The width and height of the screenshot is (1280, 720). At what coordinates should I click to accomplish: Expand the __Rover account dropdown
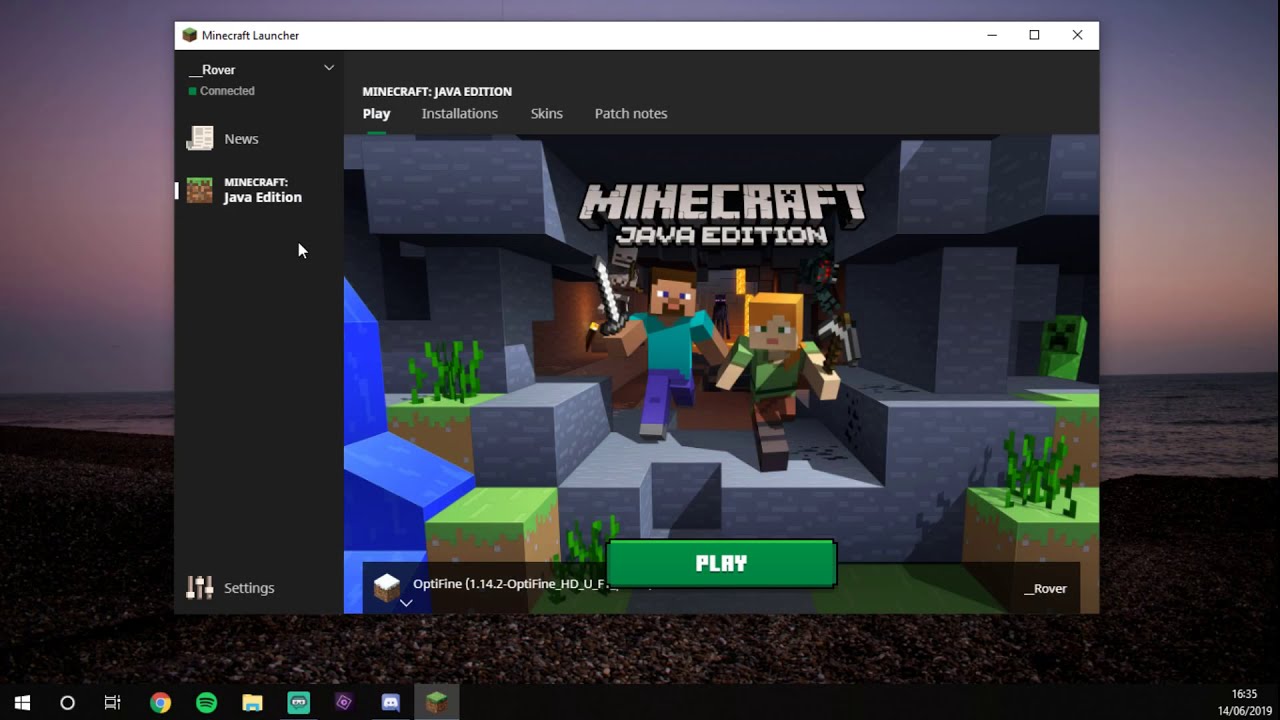pyautogui.click(x=328, y=68)
